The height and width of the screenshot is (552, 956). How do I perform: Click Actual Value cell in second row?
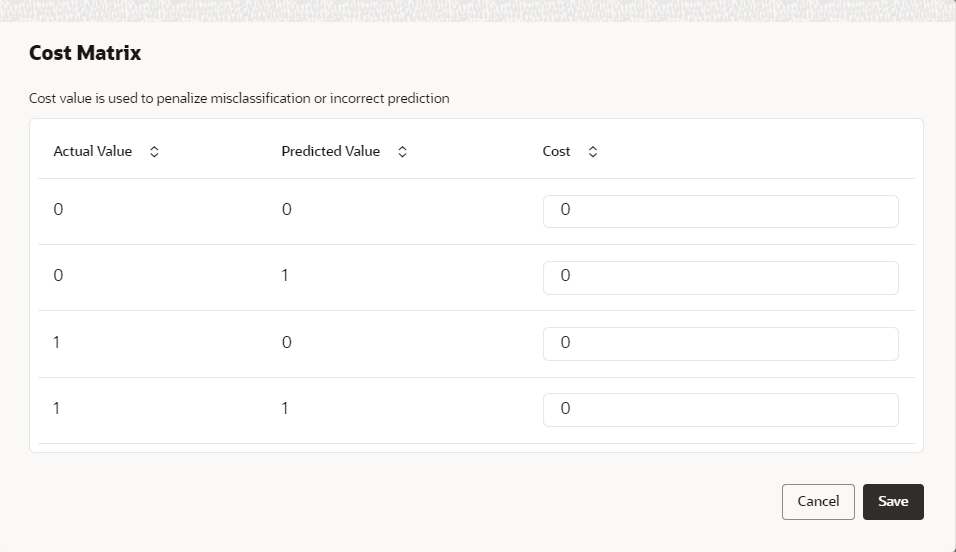pos(58,276)
